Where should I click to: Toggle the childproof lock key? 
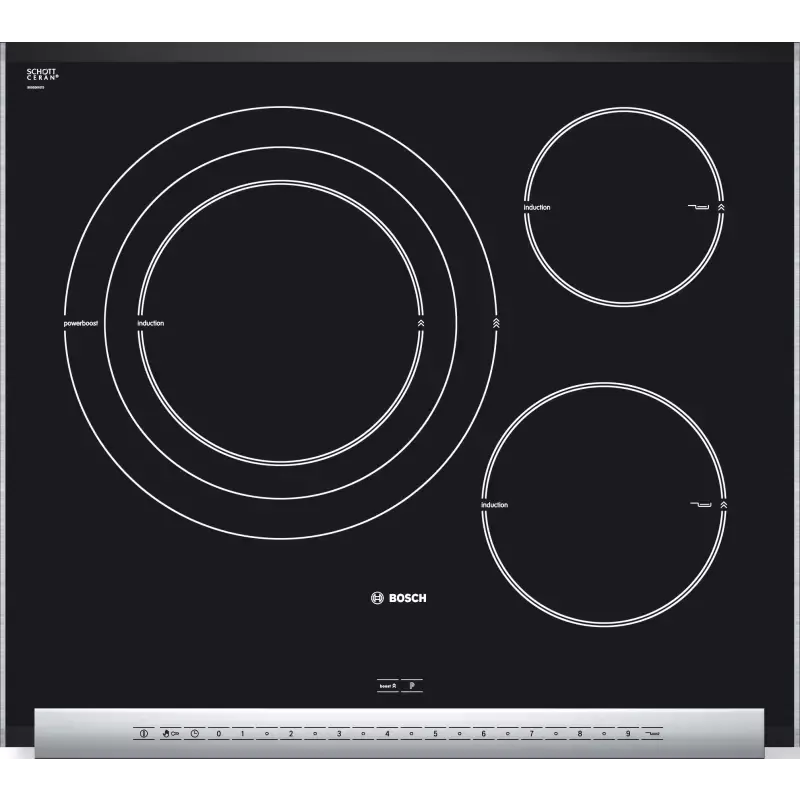170,733
